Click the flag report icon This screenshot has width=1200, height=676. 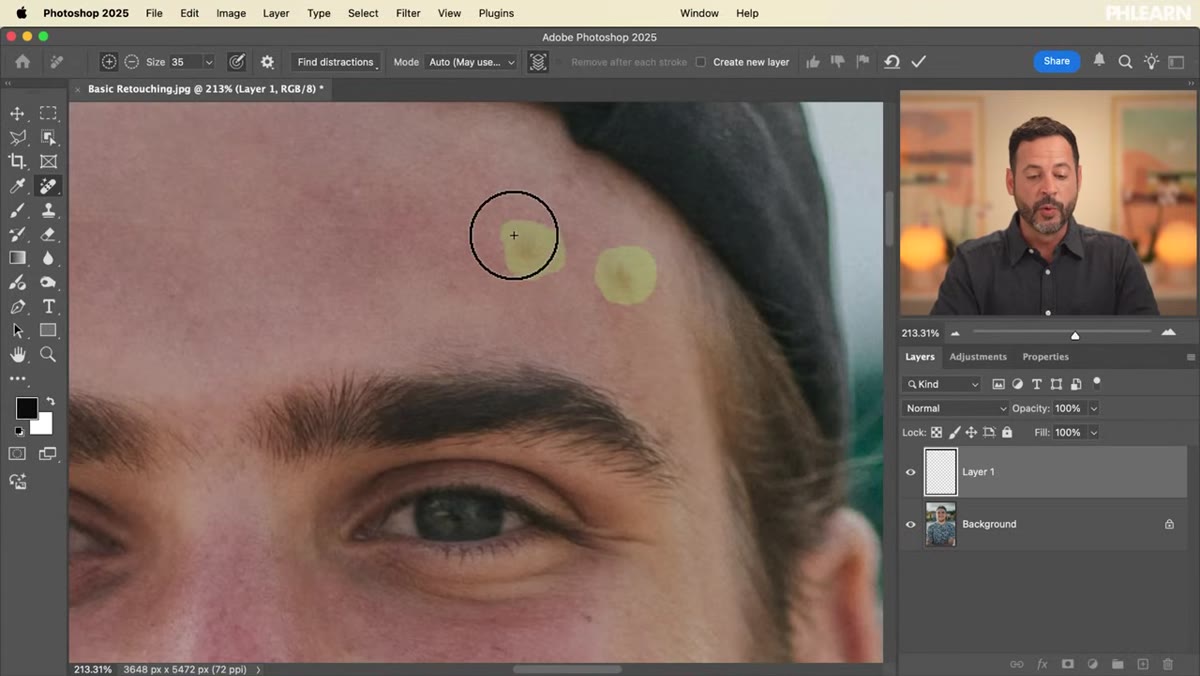tap(862, 62)
